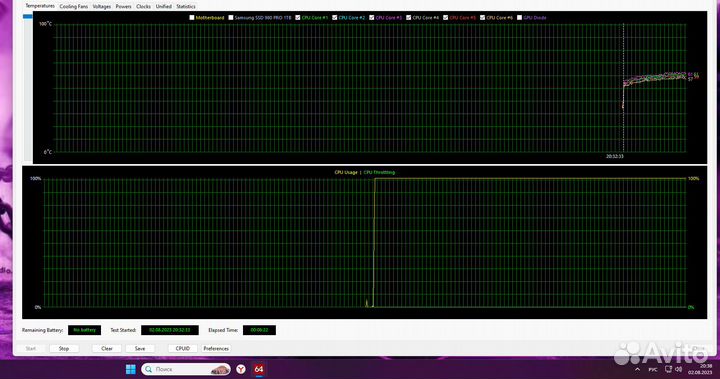
Task: Uncheck the CPU Core #2 checkbox
Action: (x=334, y=17)
